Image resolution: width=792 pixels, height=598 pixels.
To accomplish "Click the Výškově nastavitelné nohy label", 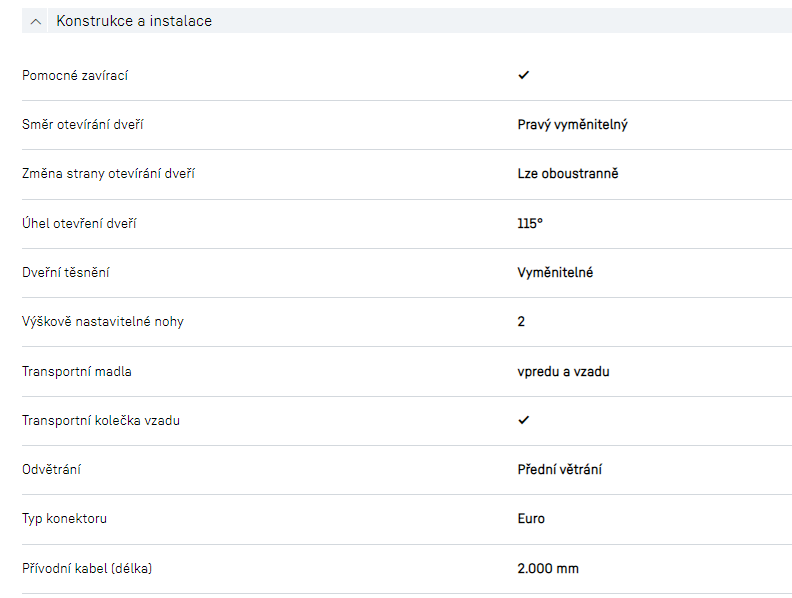I will tap(103, 322).
